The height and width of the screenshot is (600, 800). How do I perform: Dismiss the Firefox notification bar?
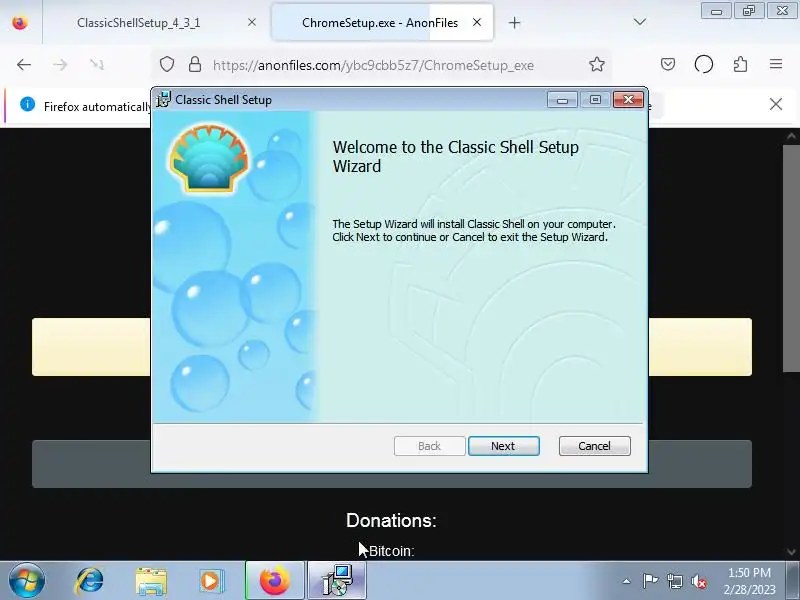click(776, 105)
